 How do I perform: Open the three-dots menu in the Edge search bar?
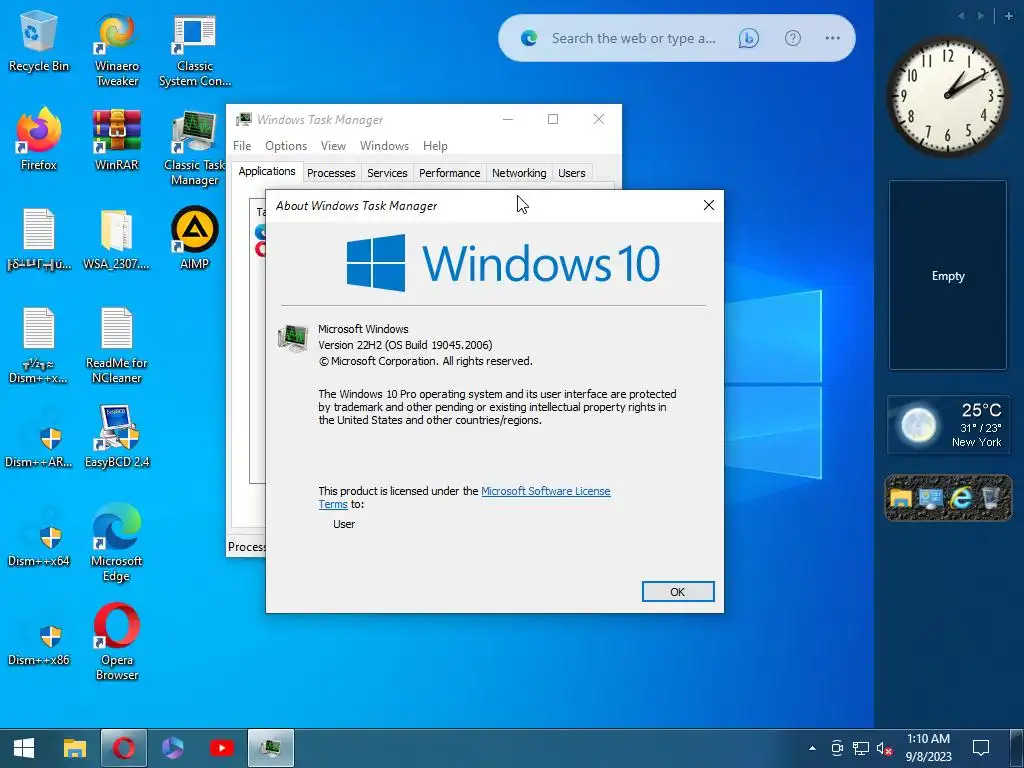pyautogui.click(x=832, y=39)
